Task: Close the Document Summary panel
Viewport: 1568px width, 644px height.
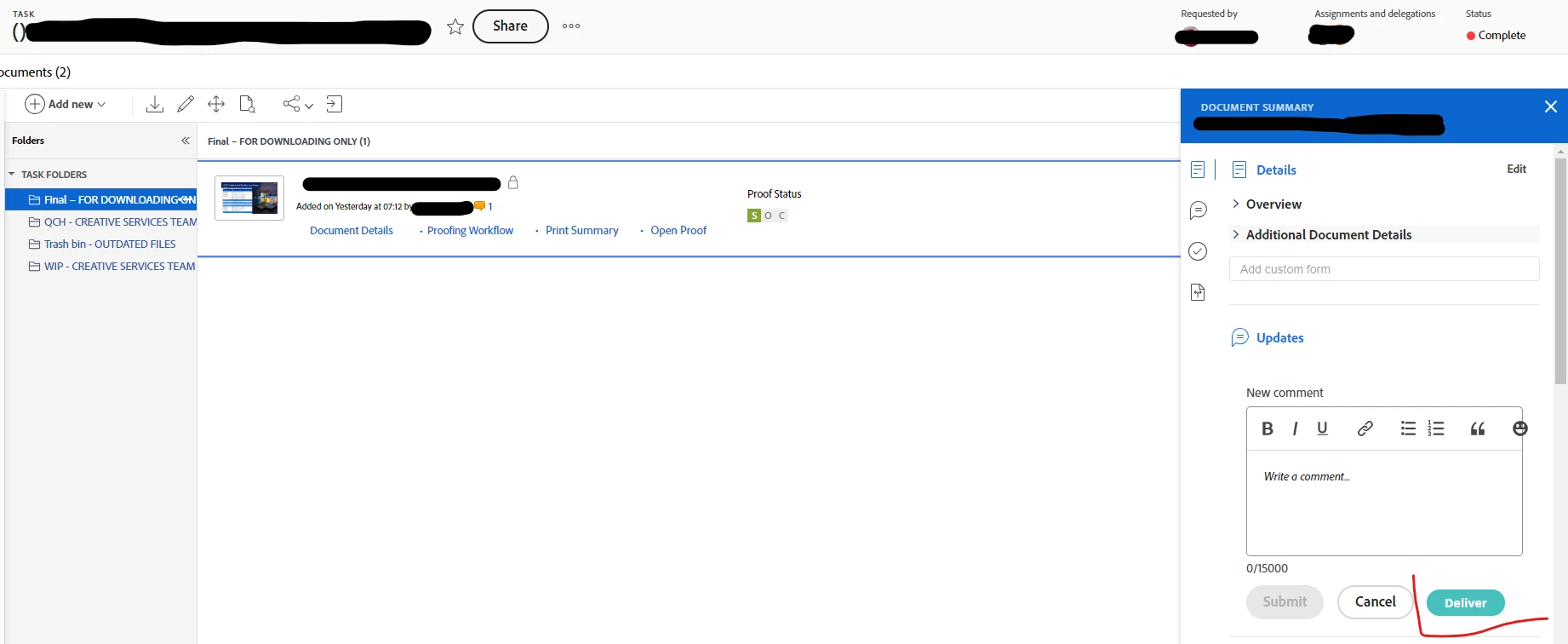Action: [x=1550, y=106]
